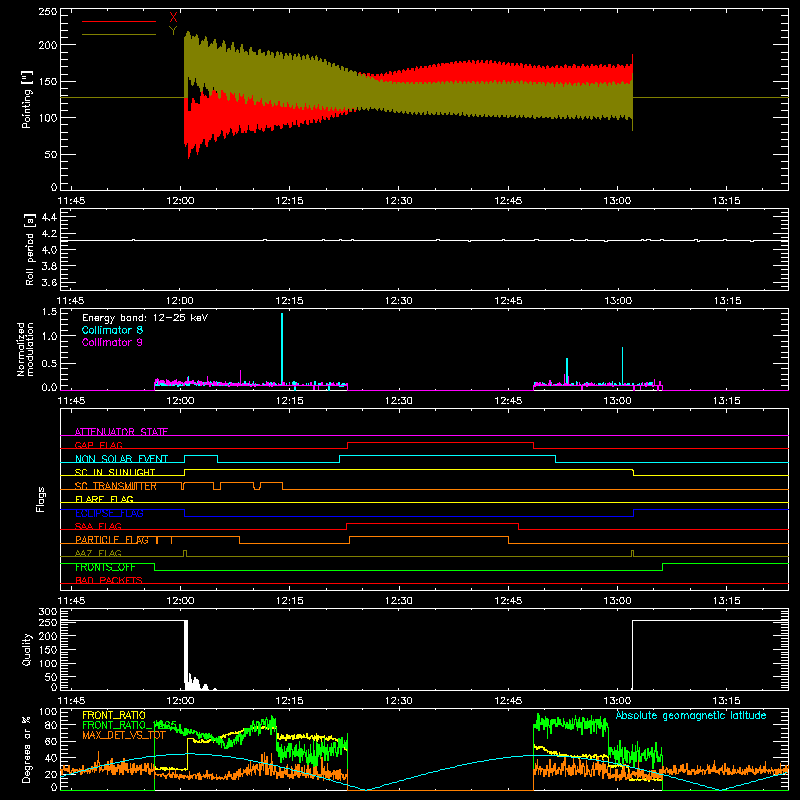Screen dimensions: 800x800
Task: Click the 12:30 tick under the Quality plot
Action: [x=398, y=701]
